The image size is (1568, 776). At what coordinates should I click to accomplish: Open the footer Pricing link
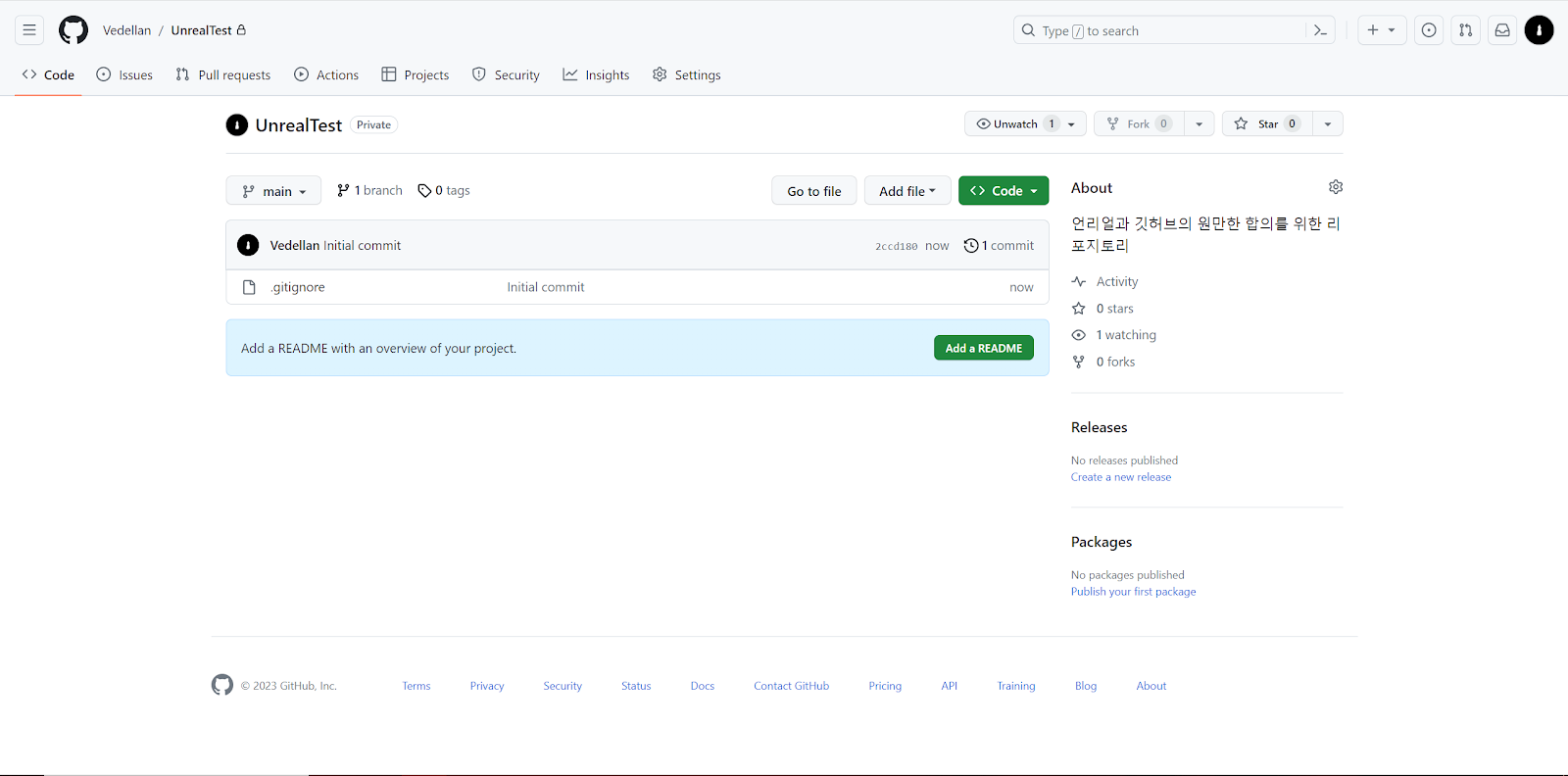(885, 686)
